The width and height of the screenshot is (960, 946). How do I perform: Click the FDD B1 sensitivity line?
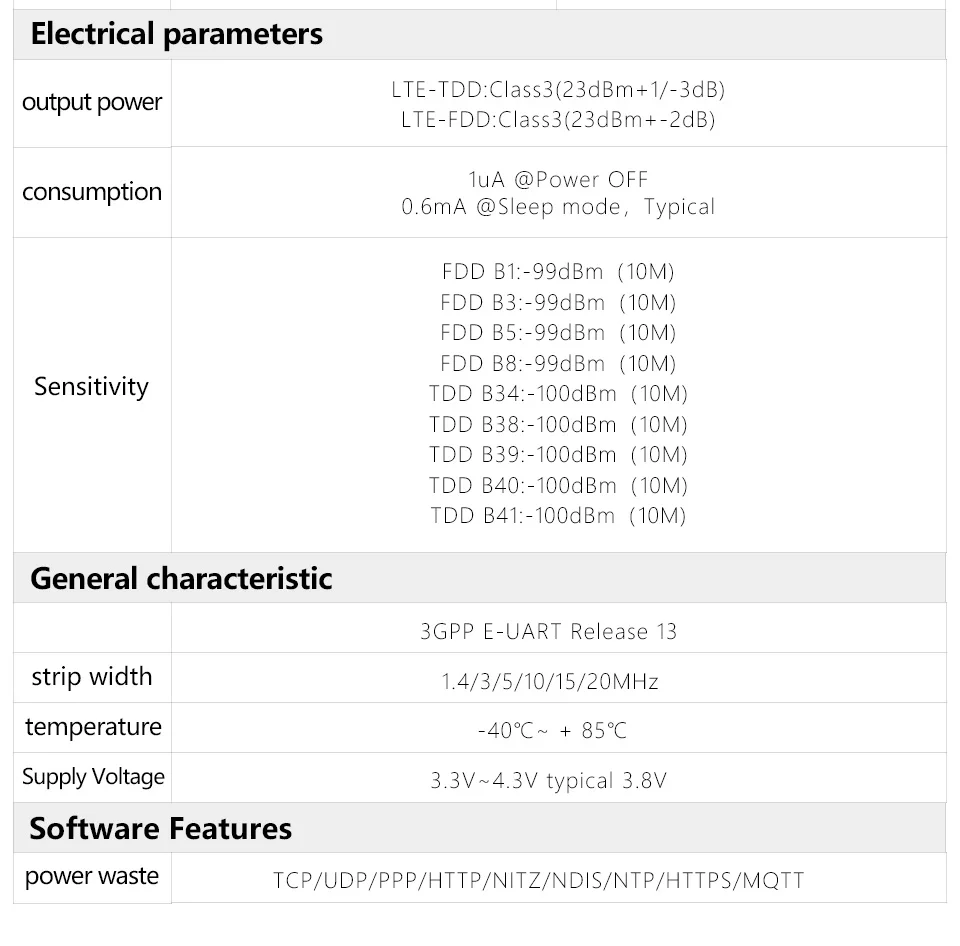[x=558, y=271]
